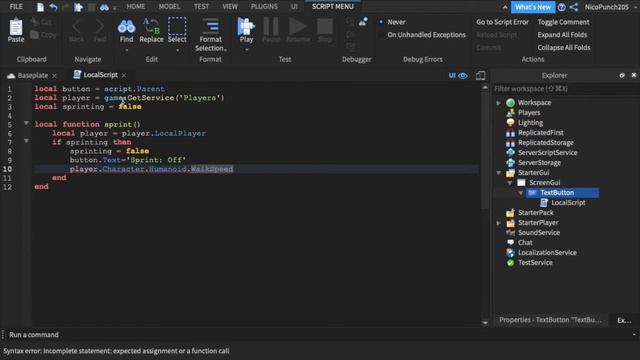Click the Resume test button
The height and width of the screenshot is (360, 640).
tap(298, 27)
